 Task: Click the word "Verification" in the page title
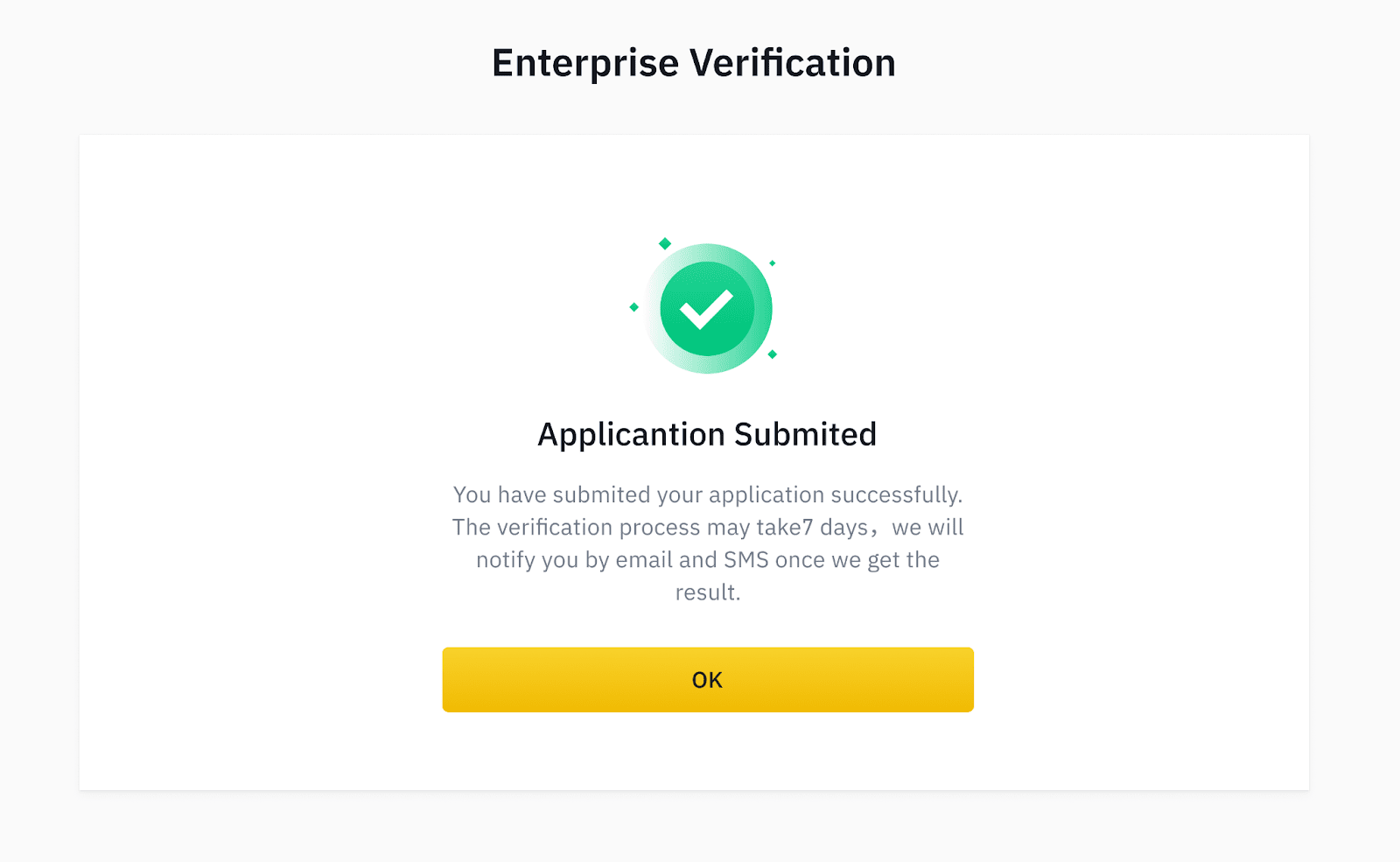click(x=793, y=63)
